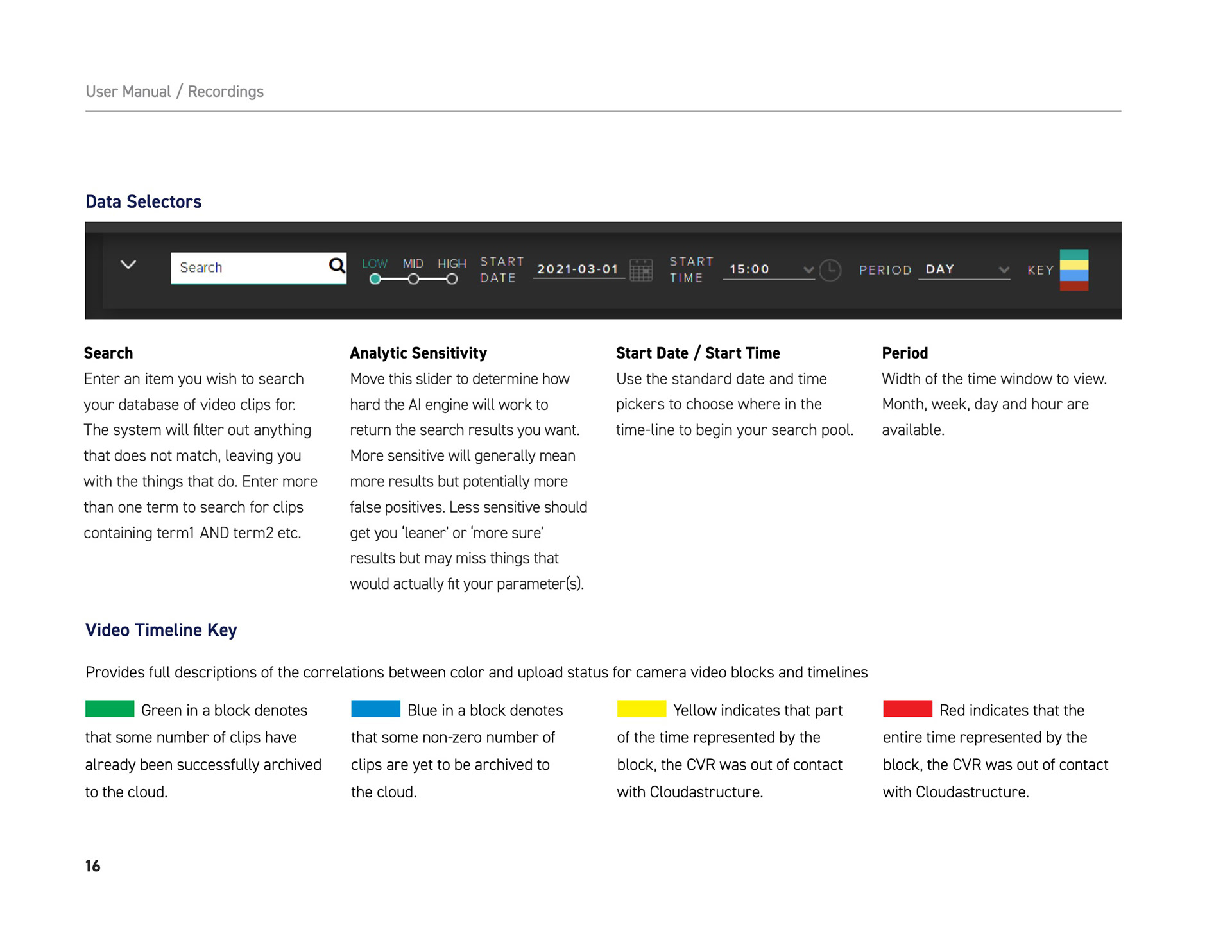Click the red legend color block
Viewport: 1232px width, 952px height.
coord(907,709)
